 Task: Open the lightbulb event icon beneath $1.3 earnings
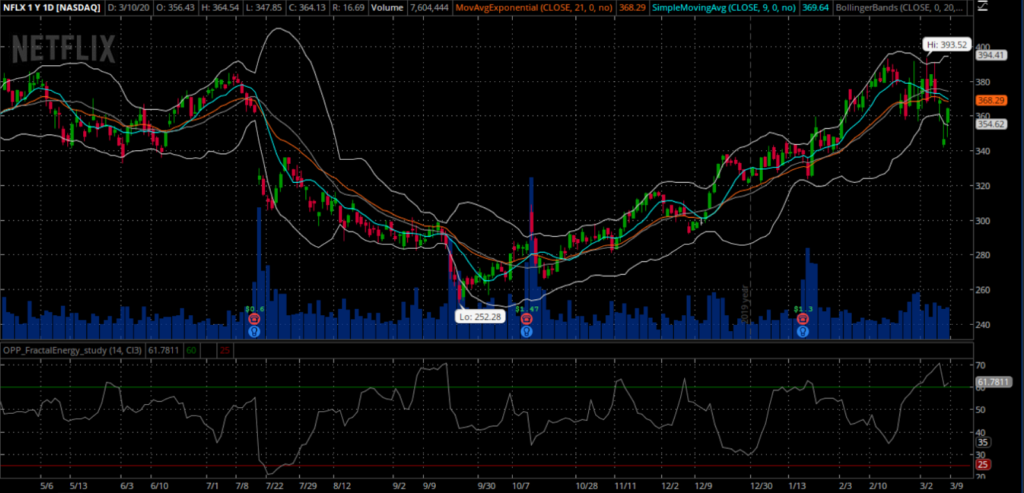803,331
